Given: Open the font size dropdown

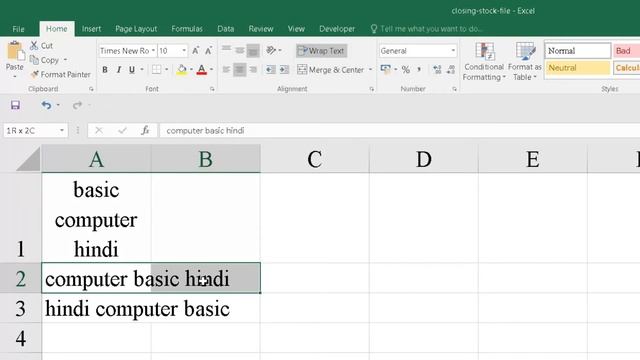Looking at the screenshot, I should 184,51.
